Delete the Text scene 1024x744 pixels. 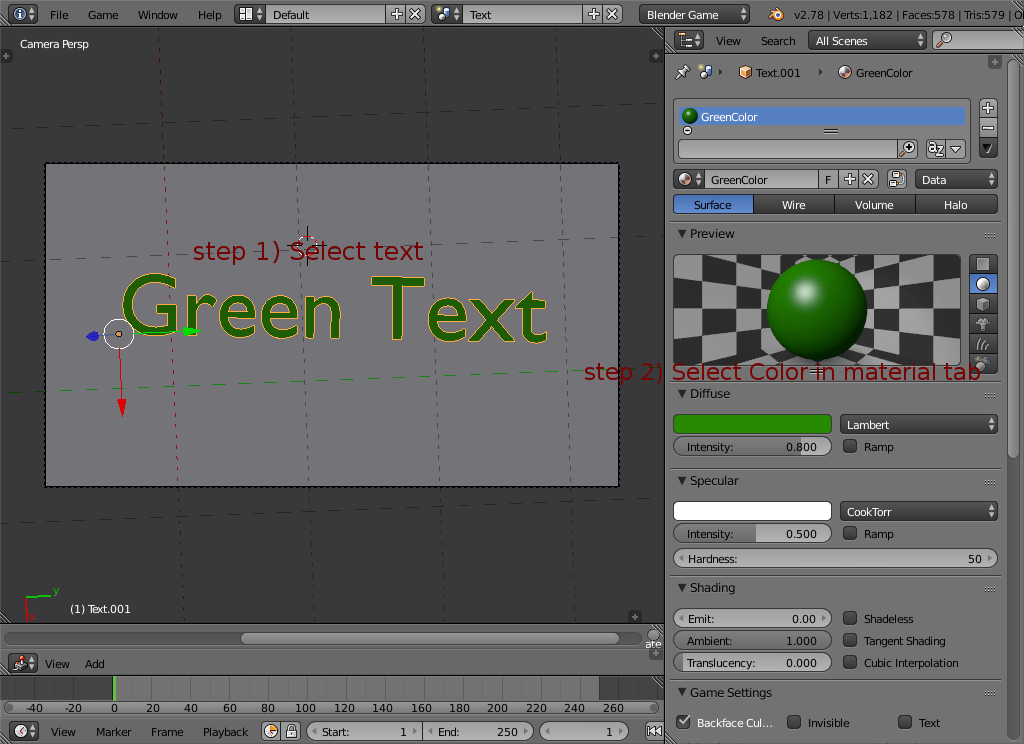[x=613, y=14]
